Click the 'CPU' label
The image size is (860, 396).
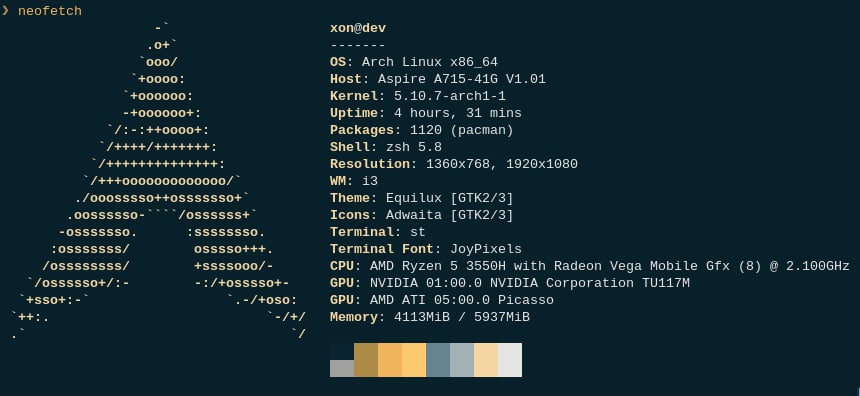pyautogui.click(x=342, y=266)
